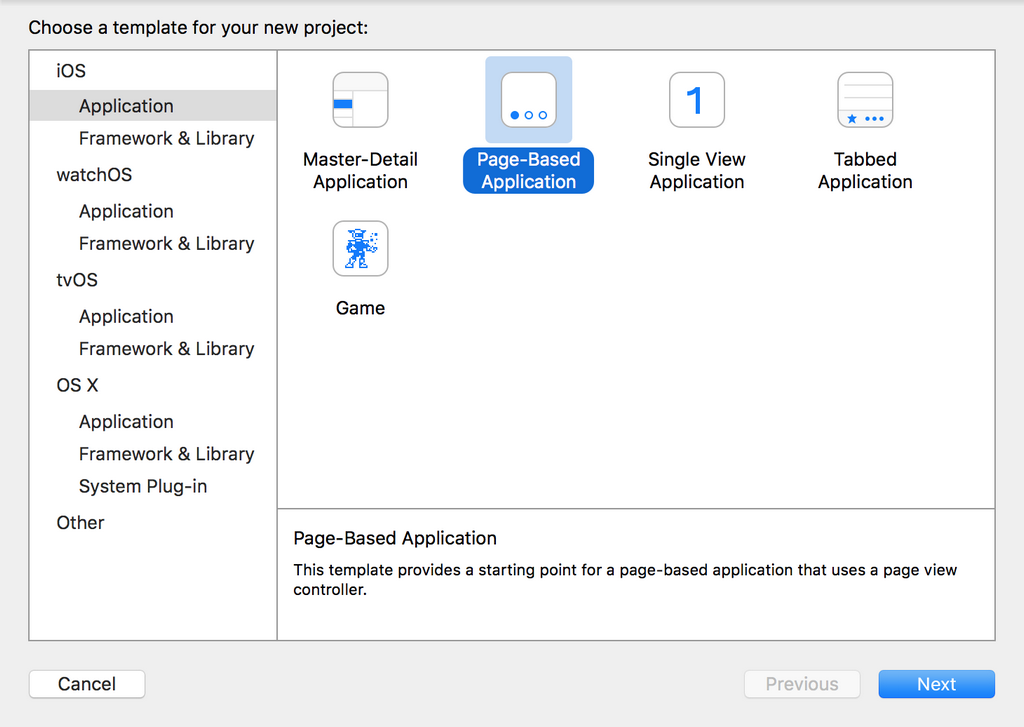This screenshot has width=1024, height=727.
Task: Select iOS Application category
Action: tap(126, 106)
